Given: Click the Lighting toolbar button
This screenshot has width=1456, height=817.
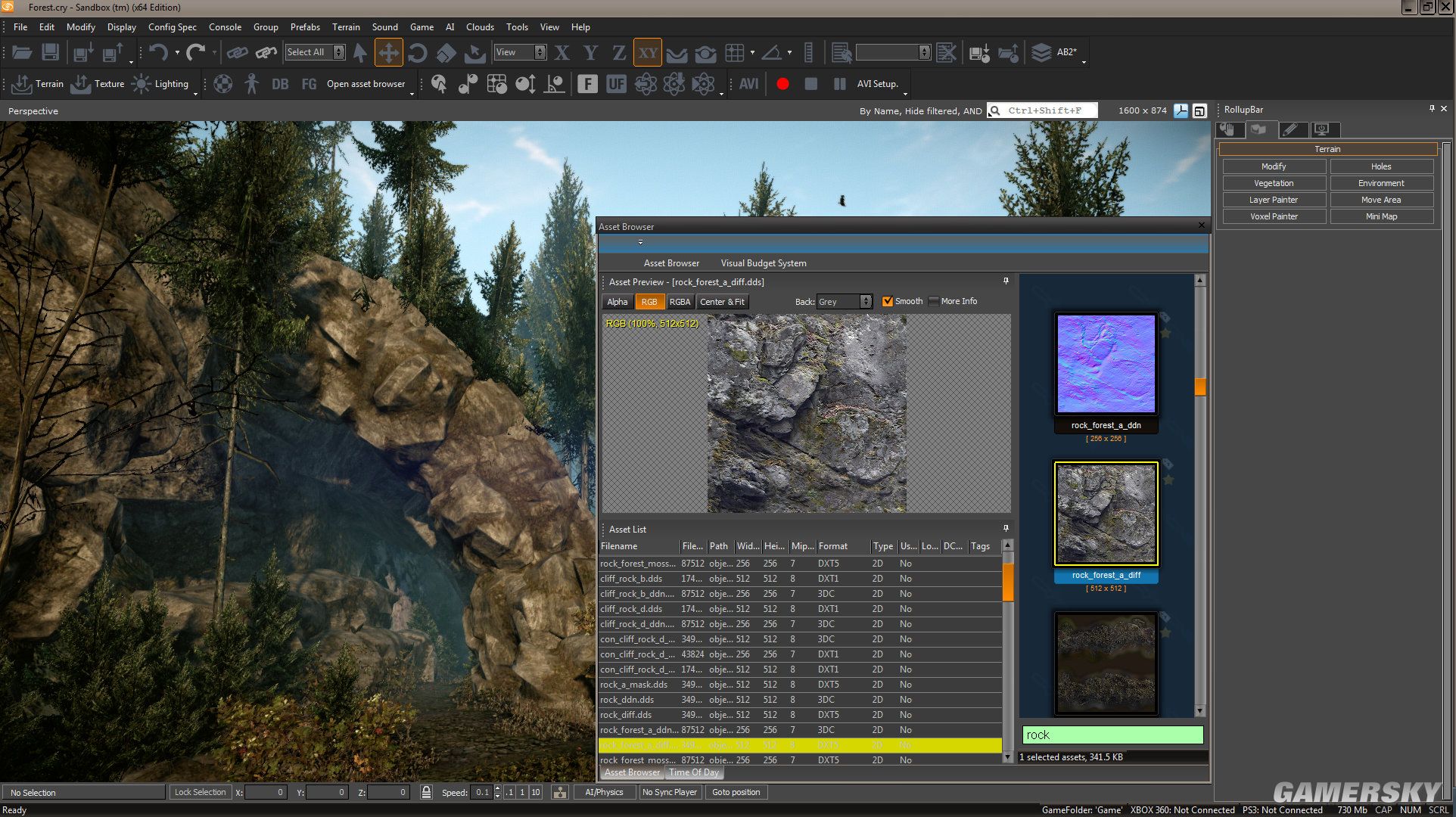Looking at the screenshot, I should [x=160, y=84].
